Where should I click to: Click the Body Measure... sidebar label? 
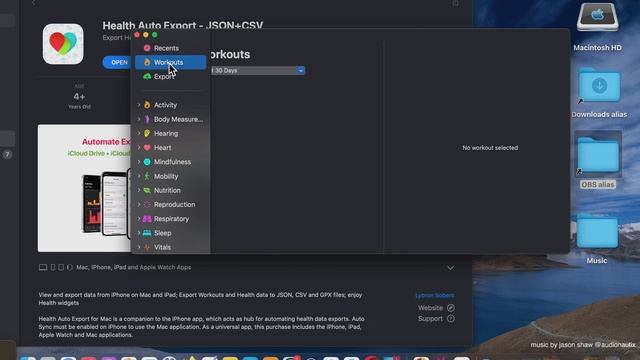pos(178,119)
